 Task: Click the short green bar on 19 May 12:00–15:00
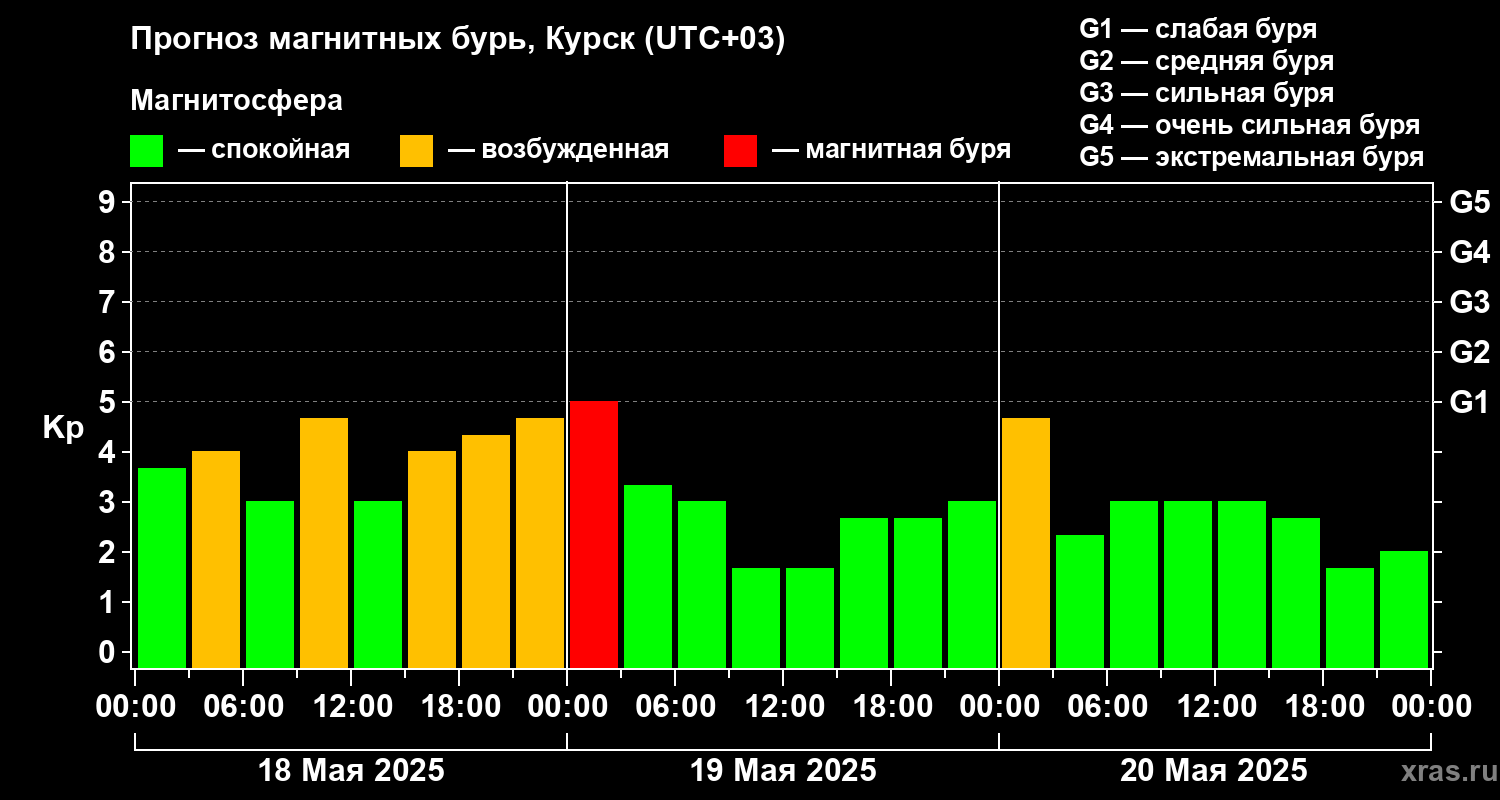(810, 618)
